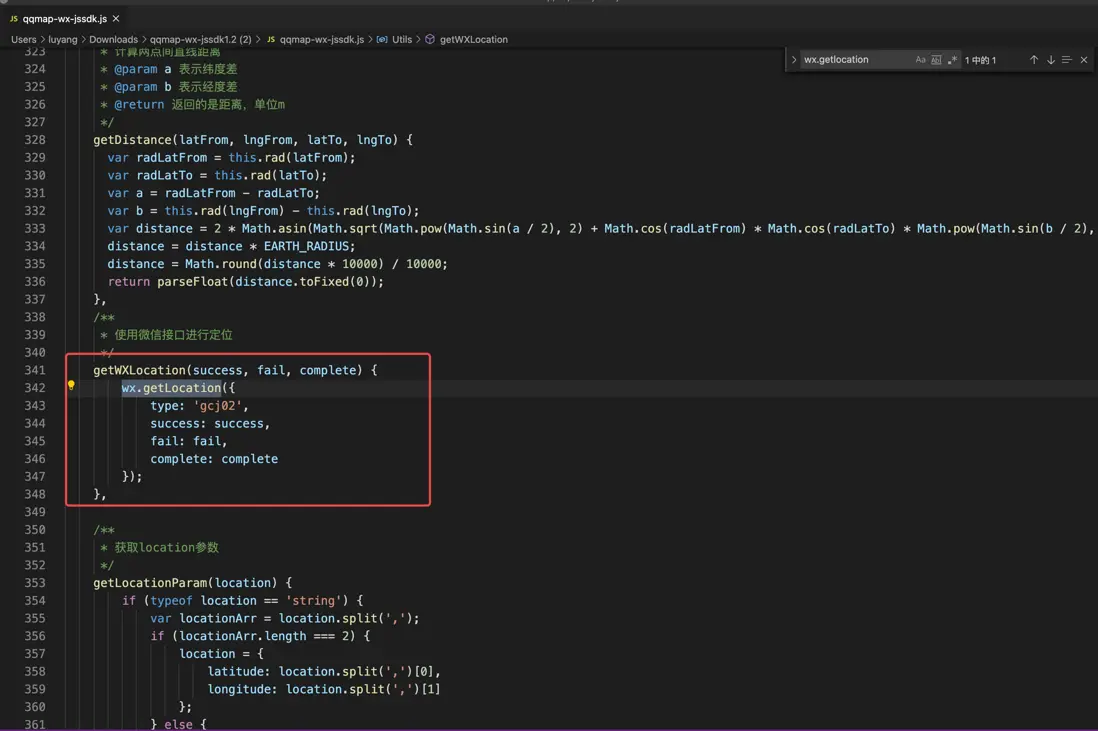Go to next match arrow
The height and width of the screenshot is (731, 1098).
(1050, 60)
